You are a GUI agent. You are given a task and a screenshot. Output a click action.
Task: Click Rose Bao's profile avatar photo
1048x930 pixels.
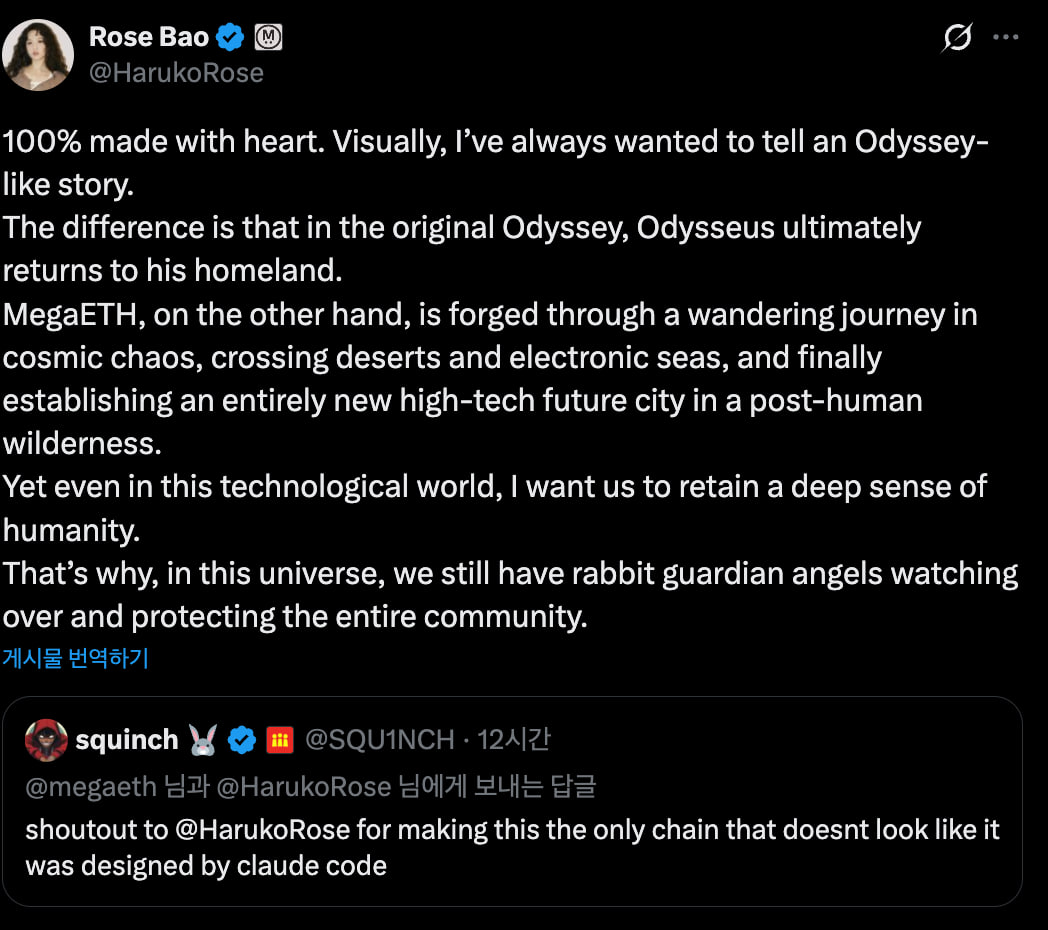click(39, 55)
